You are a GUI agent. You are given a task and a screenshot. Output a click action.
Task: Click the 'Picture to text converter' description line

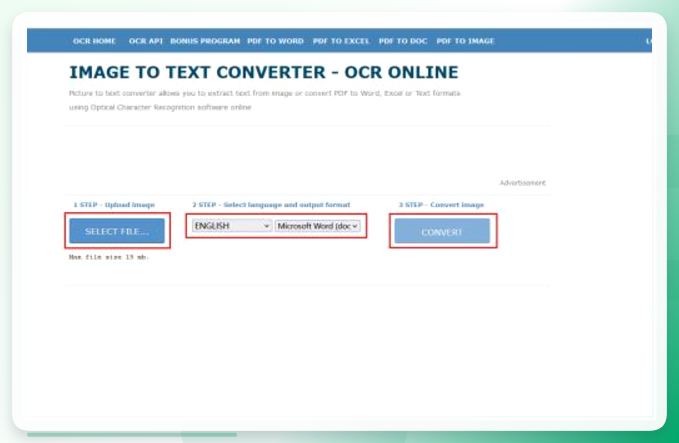point(265,94)
